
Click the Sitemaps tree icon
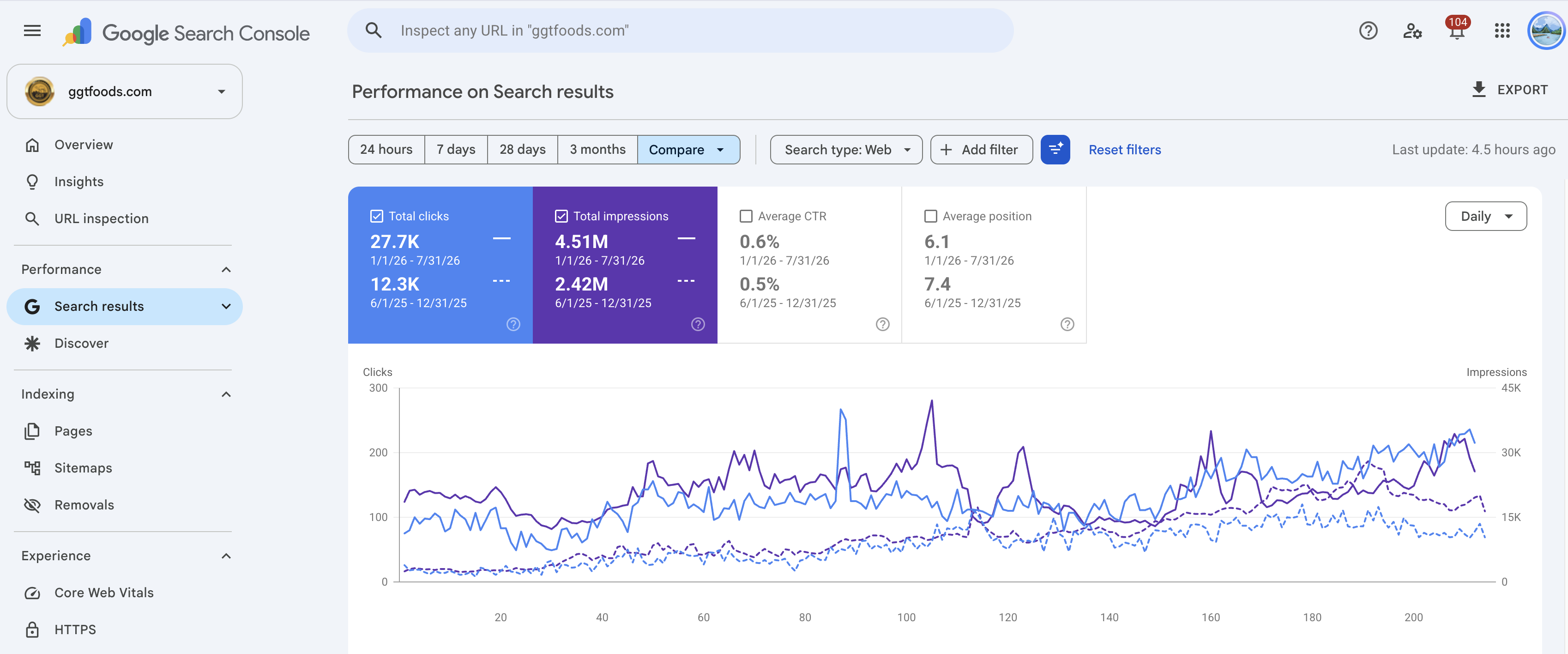(x=32, y=468)
